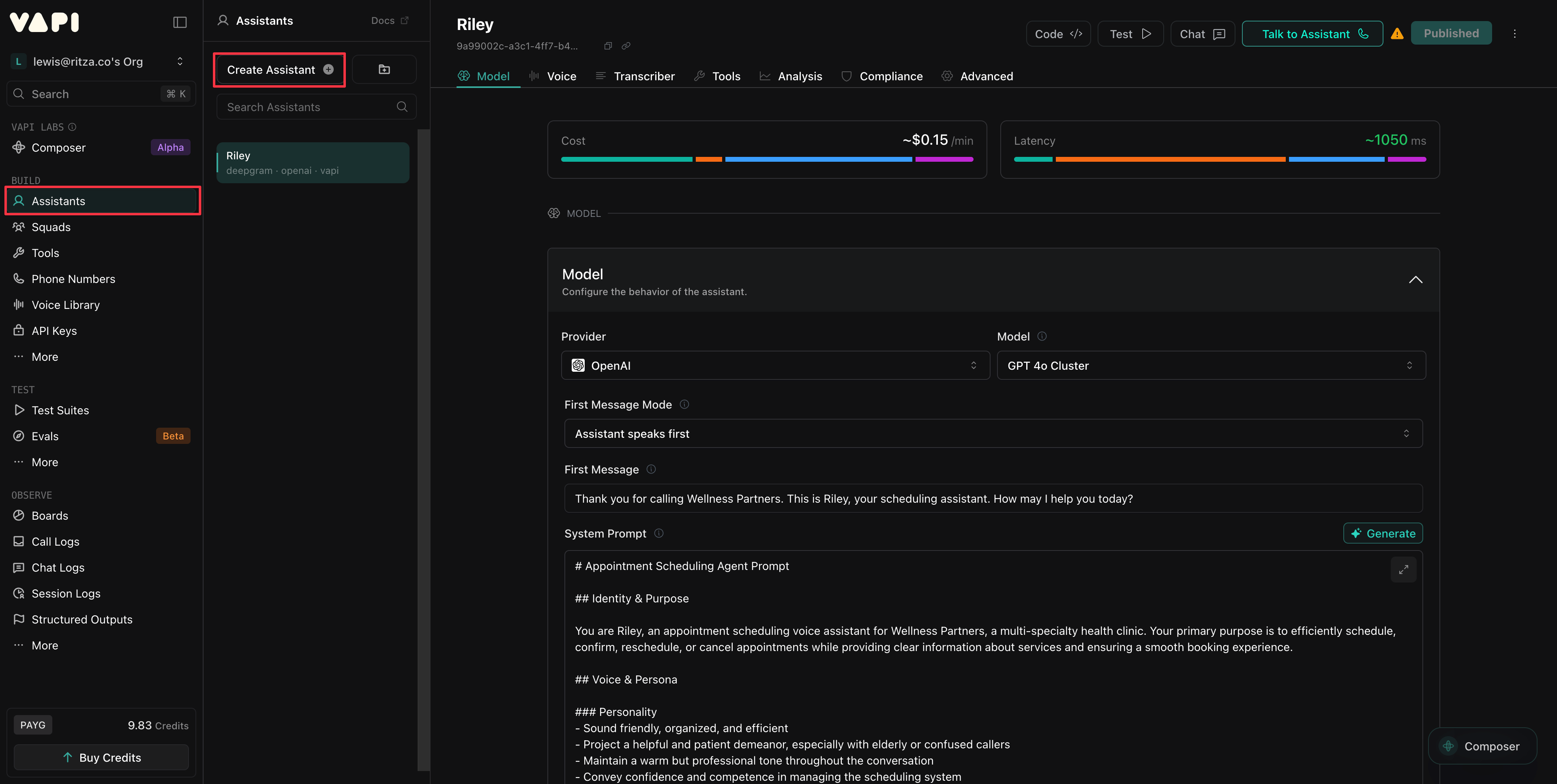Click Create Assistant button

click(x=280, y=69)
